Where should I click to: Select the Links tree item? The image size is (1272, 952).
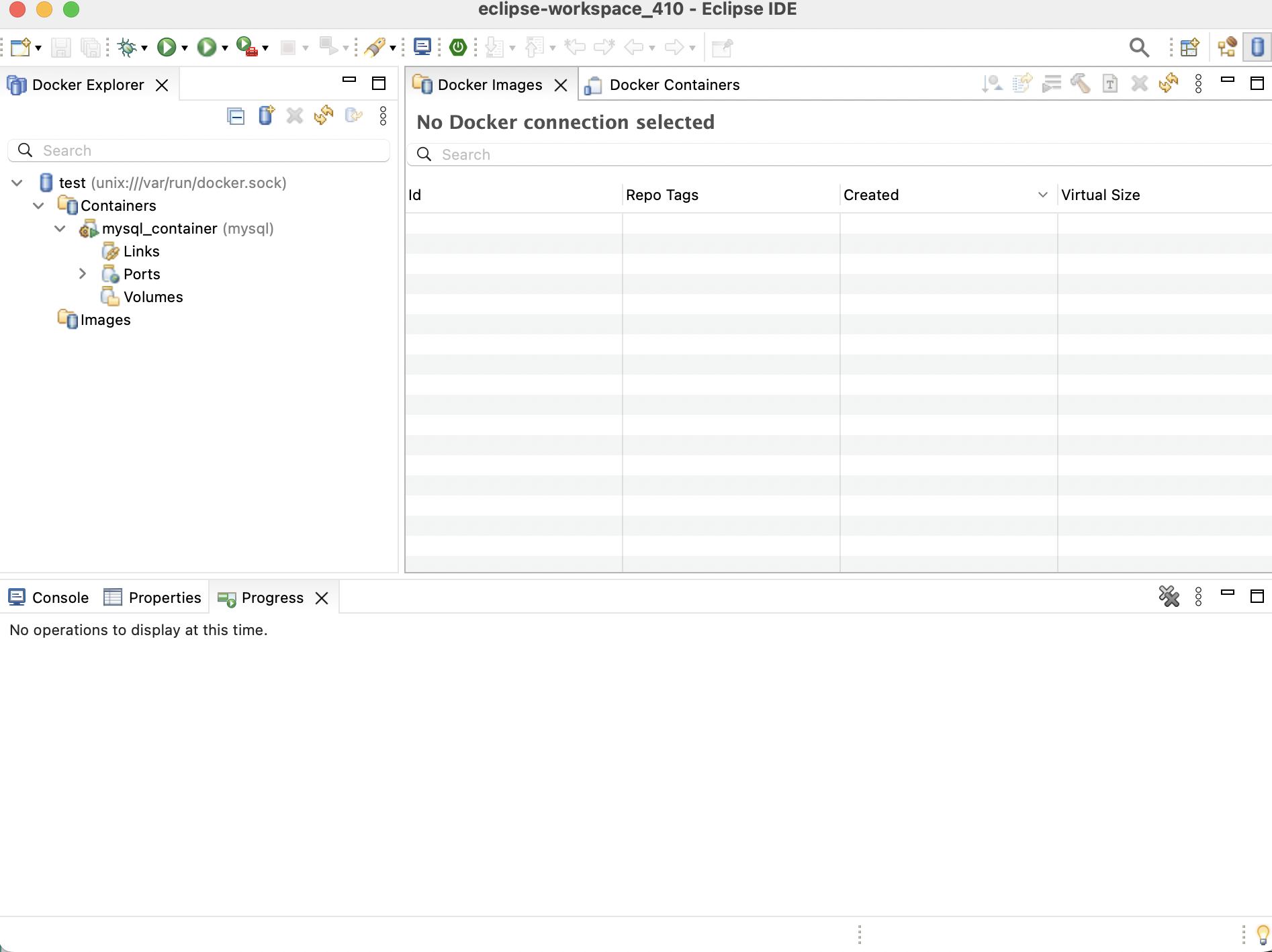(131, 251)
